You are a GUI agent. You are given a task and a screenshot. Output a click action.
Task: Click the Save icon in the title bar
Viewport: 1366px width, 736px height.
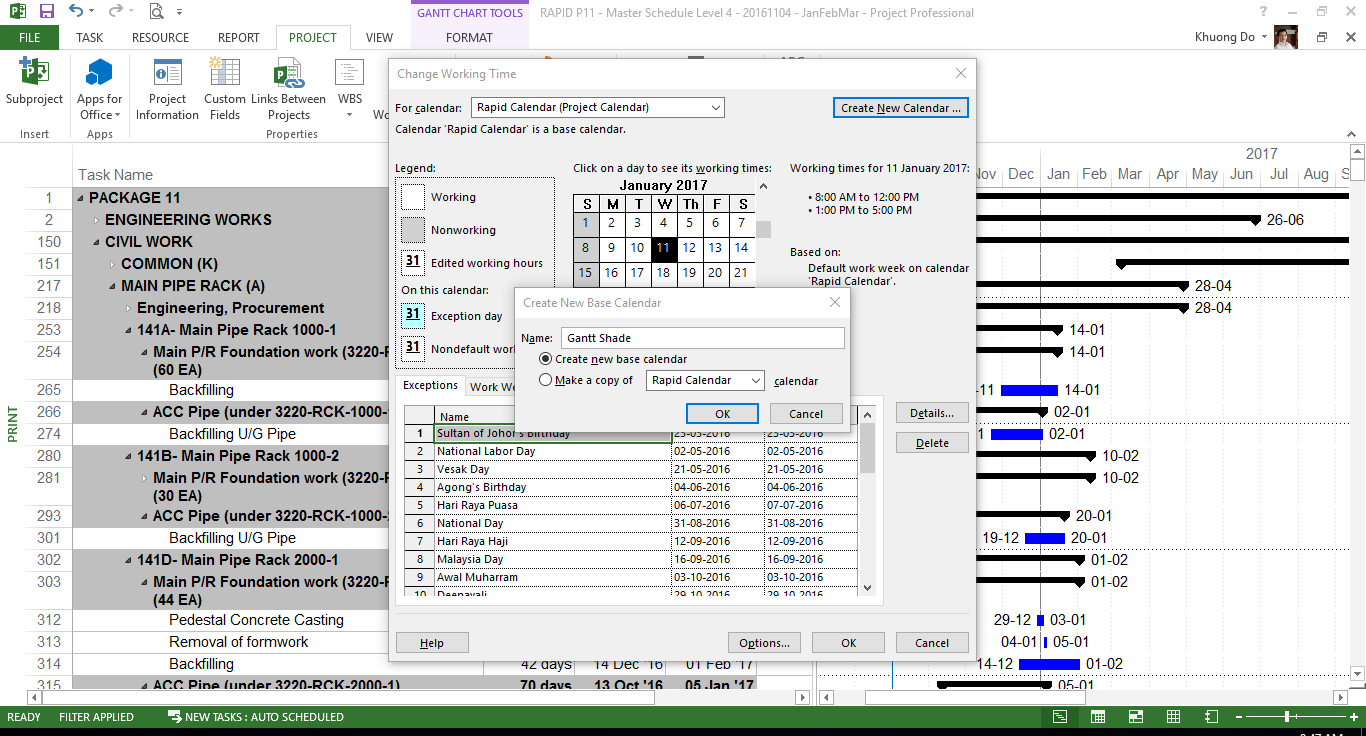point(47,12)
